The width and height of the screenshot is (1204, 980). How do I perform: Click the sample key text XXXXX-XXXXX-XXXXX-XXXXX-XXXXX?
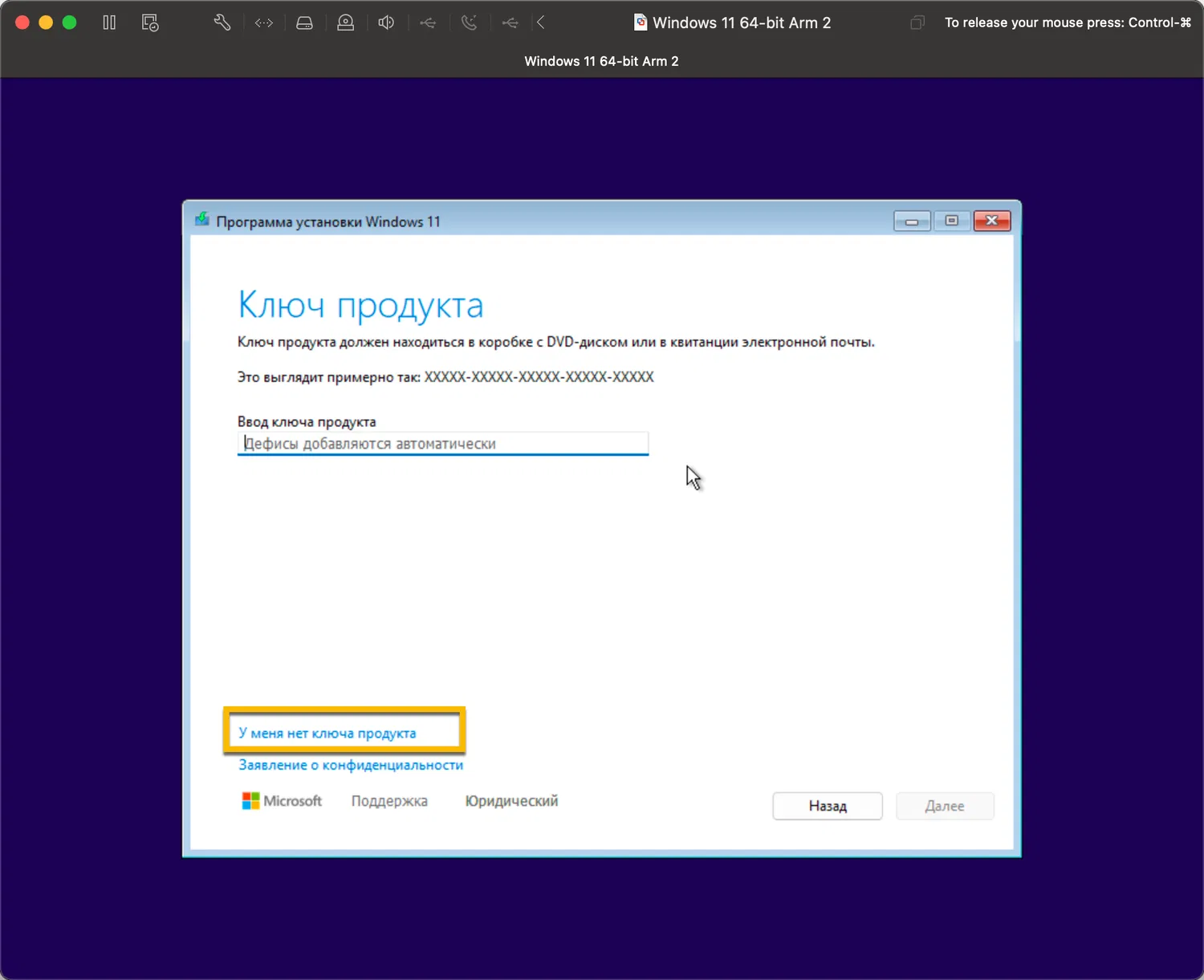point(539,377)
